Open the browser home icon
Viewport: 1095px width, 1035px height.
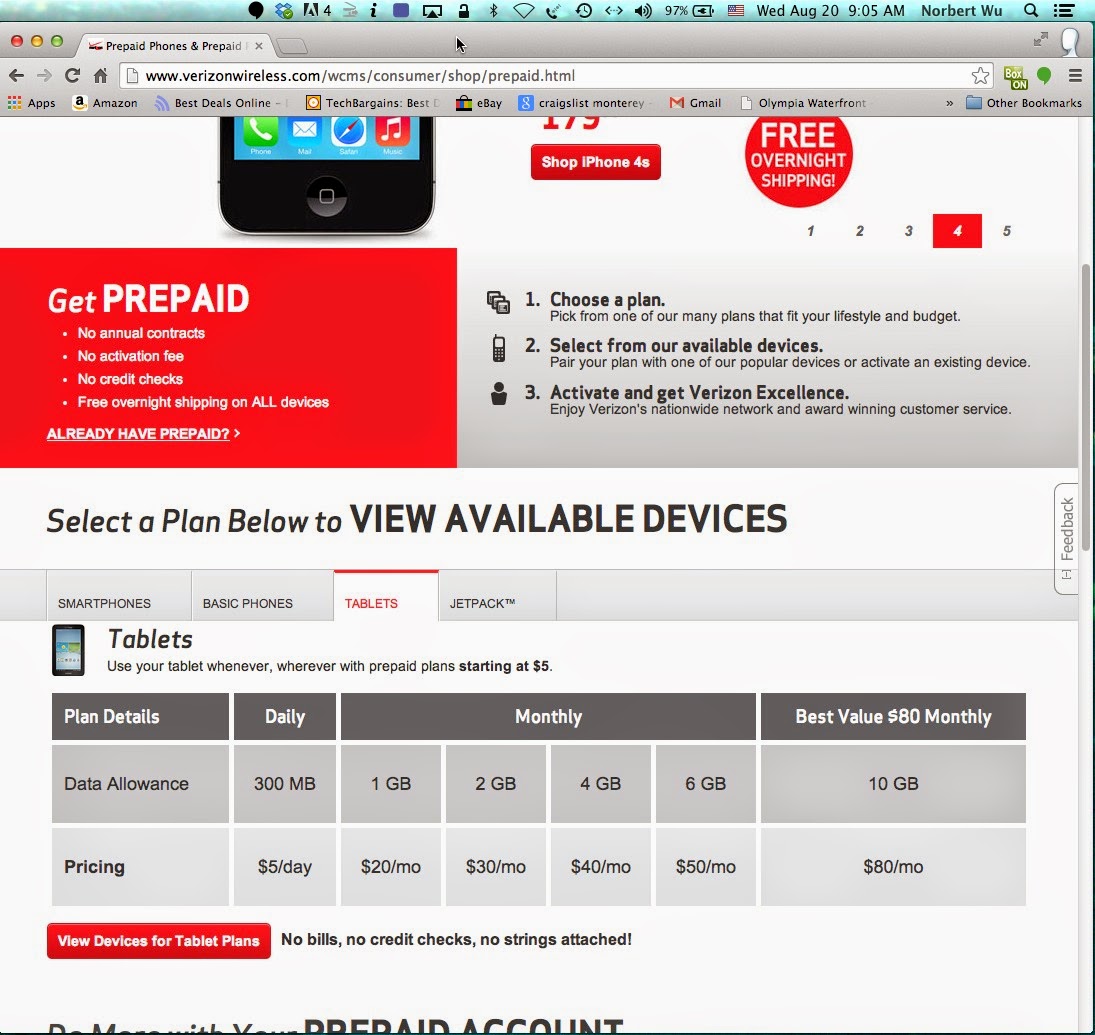coord(101,75)
